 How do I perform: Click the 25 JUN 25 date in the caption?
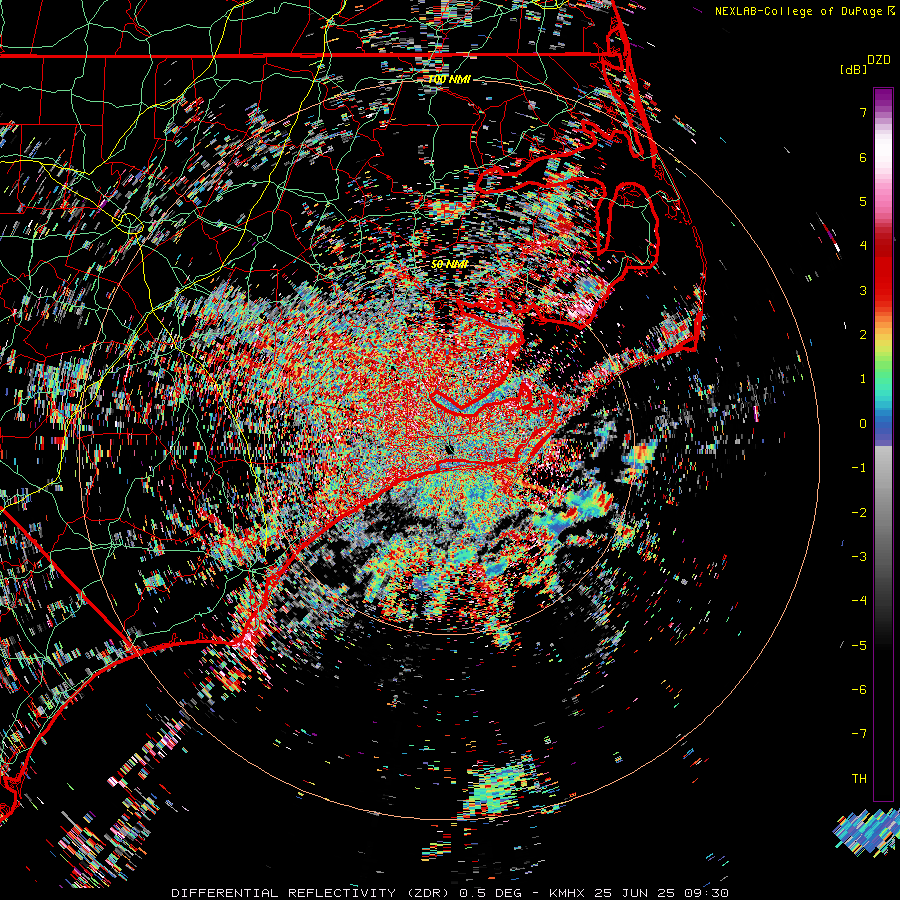[x=634, y=893]
